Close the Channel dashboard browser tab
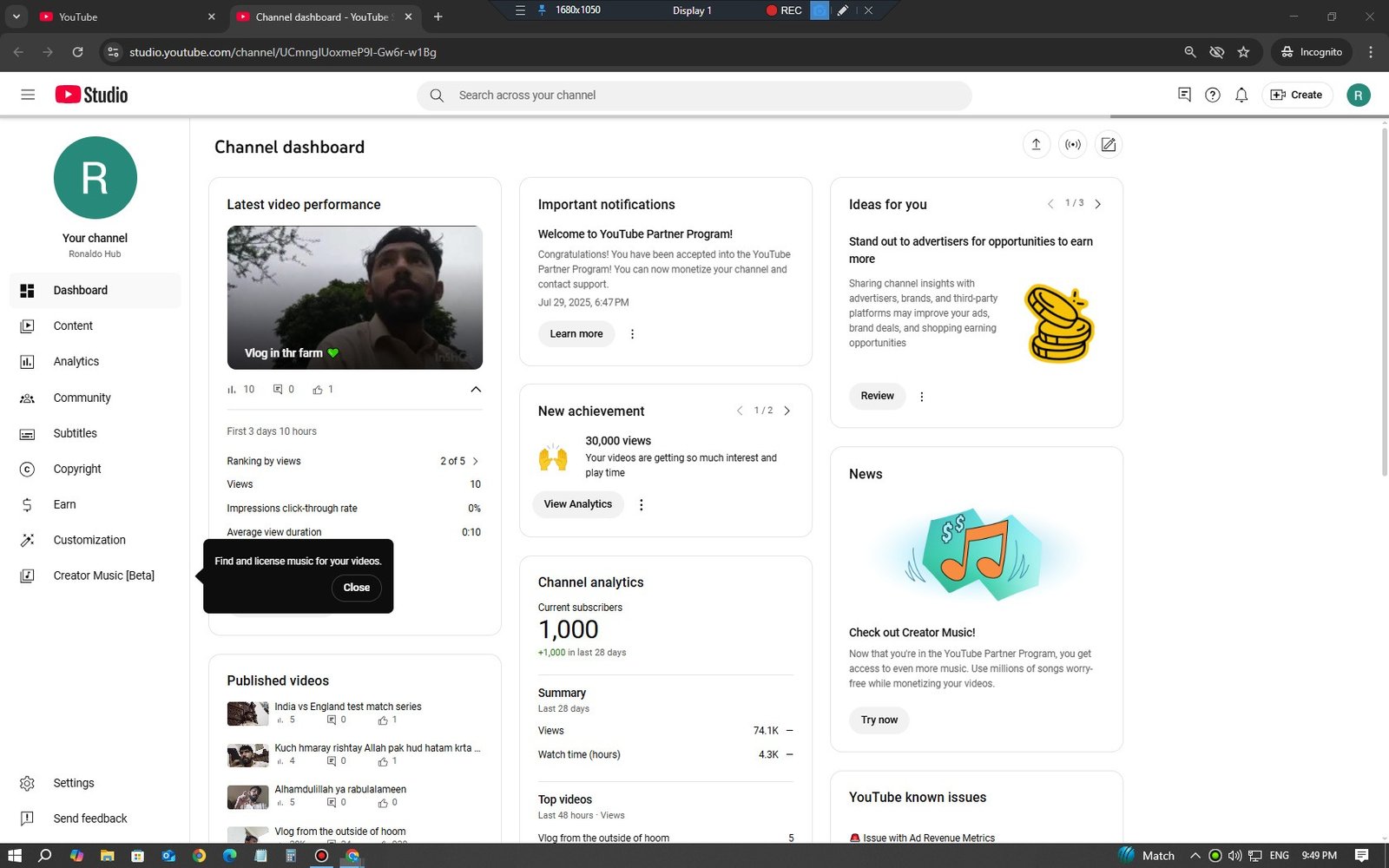1389x868 pixels. coord(408,16)
